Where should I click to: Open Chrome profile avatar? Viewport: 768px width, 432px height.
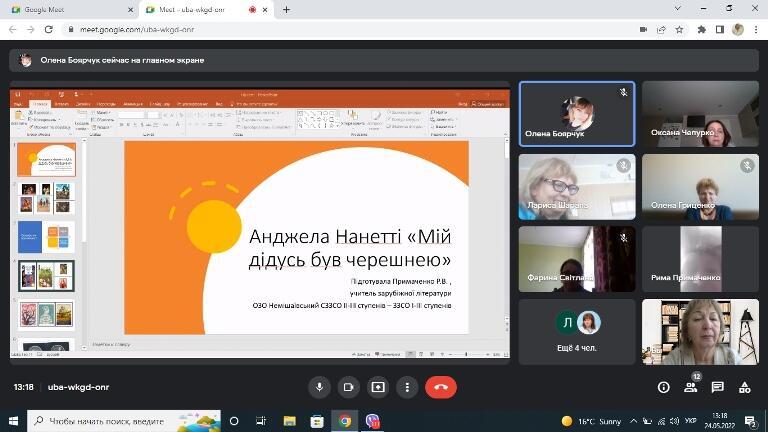(738, 30)
